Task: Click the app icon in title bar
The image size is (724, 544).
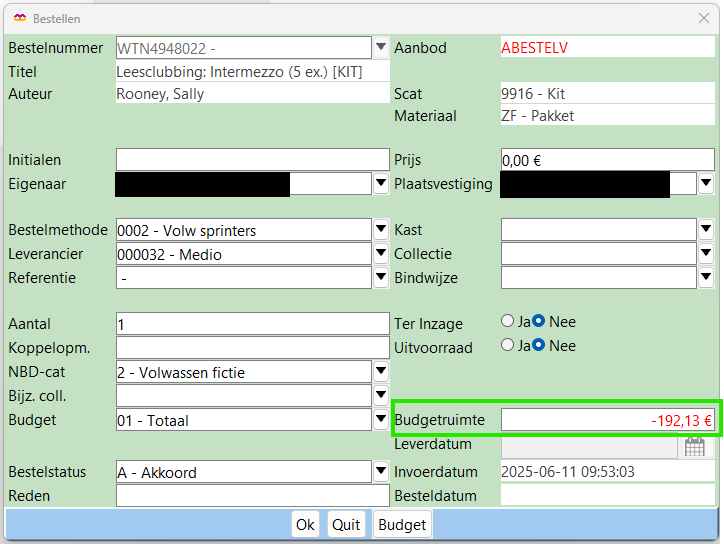Action: (20, 18)
